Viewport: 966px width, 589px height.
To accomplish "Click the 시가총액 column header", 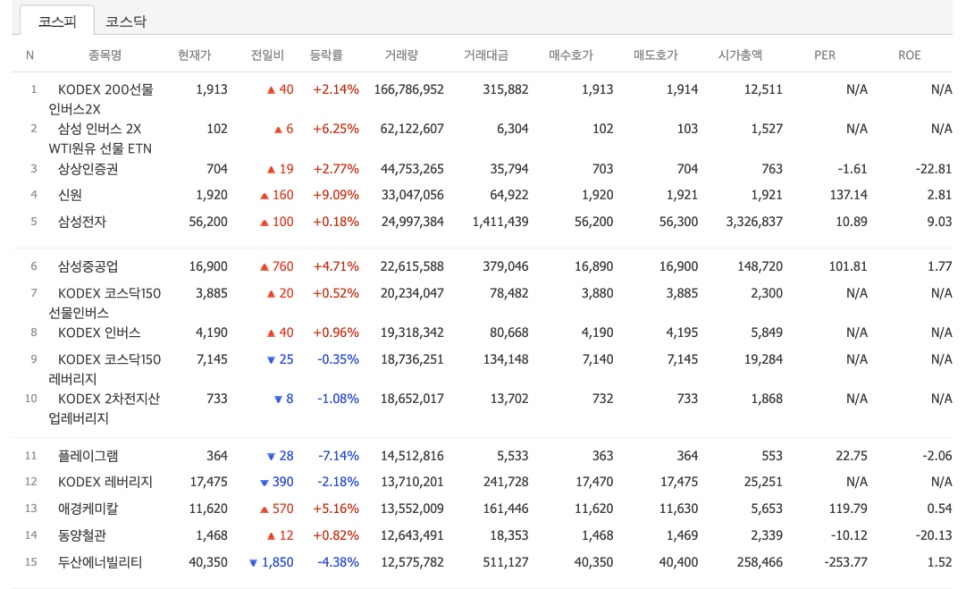I will coord(740,55).
